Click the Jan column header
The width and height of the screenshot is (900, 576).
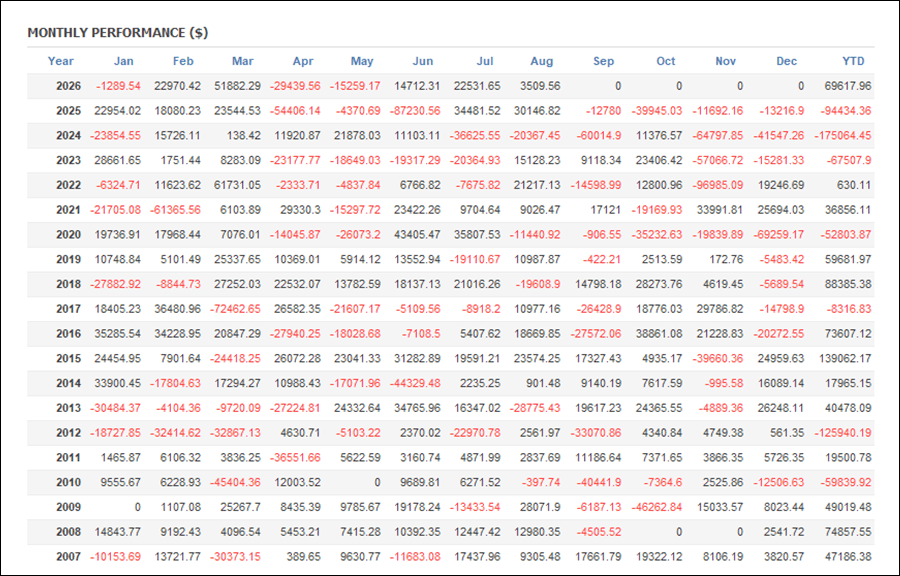(x=123, y=61)
